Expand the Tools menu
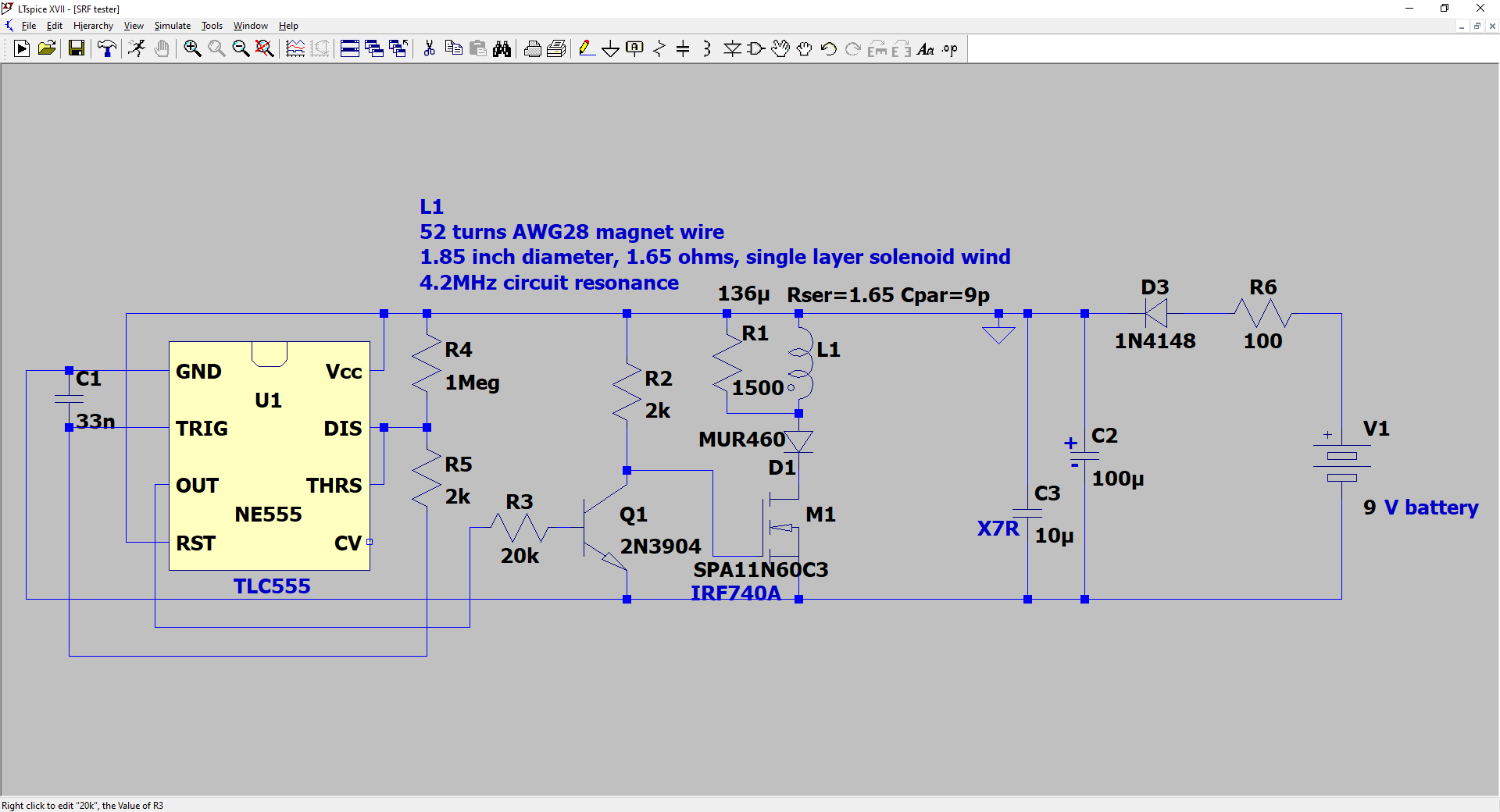The height and width of the screenshot is (812, 1500). coord(212,26)
